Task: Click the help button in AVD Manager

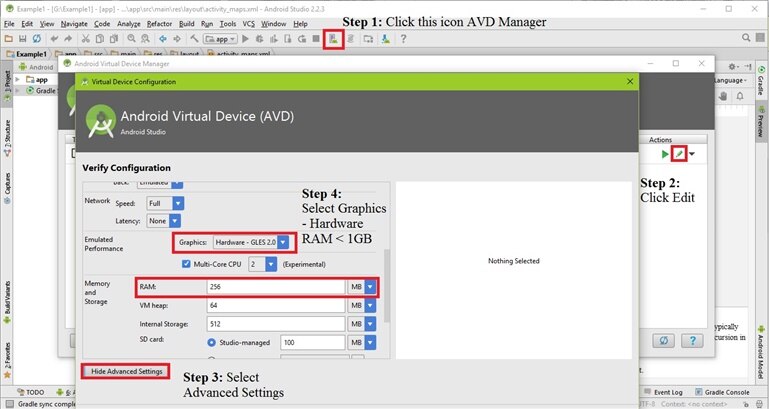Action: pos(692,340)
